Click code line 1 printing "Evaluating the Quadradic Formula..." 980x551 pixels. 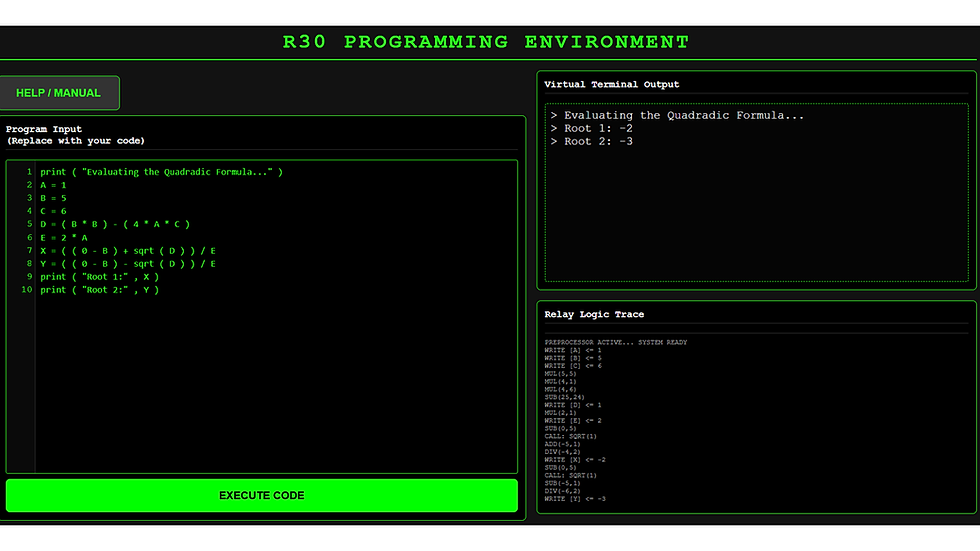pyautogui.click(x=161, y=172)
